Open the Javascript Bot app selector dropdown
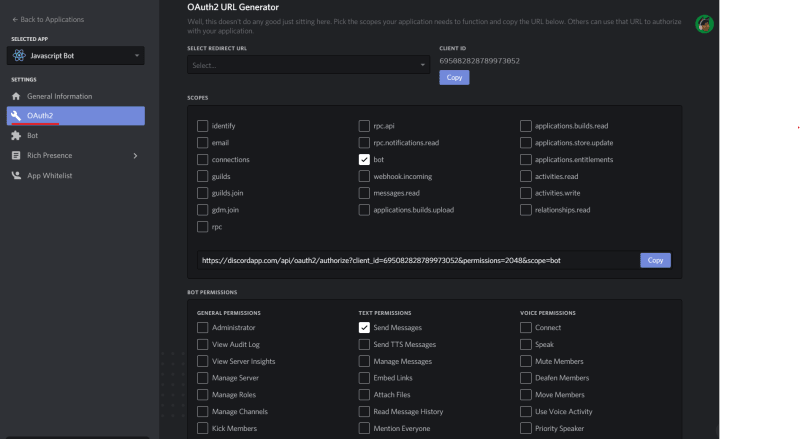Viewport: 800px width, 439px height. point(76,56)
